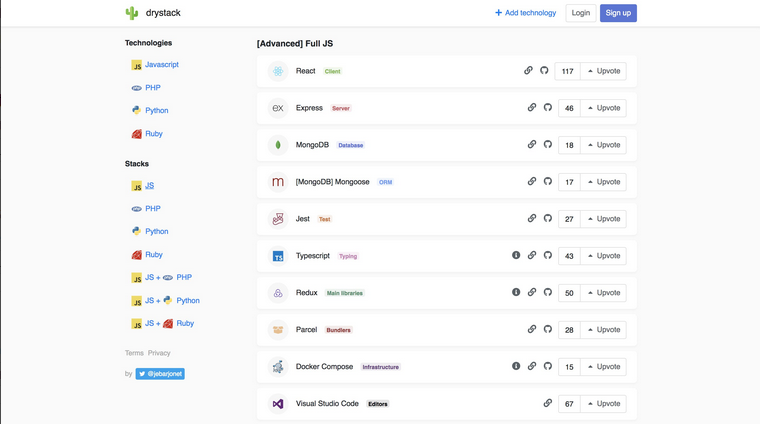
Task: Open the link icon for Visual Studio Code
Action: click(548, 403)
